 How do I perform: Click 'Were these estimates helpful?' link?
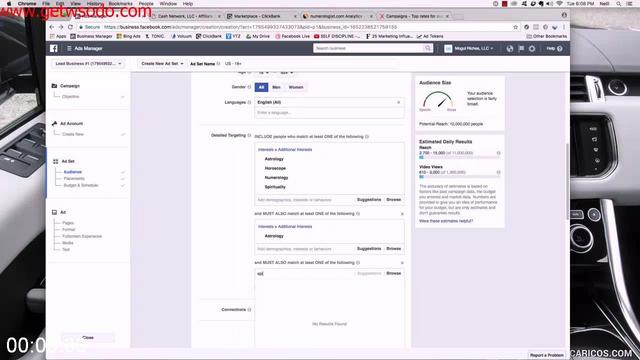pyautogui.click(x=446, y=221)
